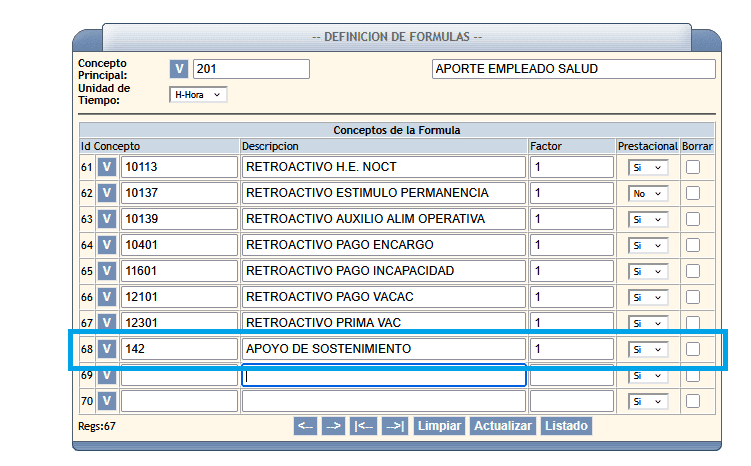
Task: Expand Prestacional dropdown for RETROACTIVO PAGO VACAC
Action: click(647, 297)
